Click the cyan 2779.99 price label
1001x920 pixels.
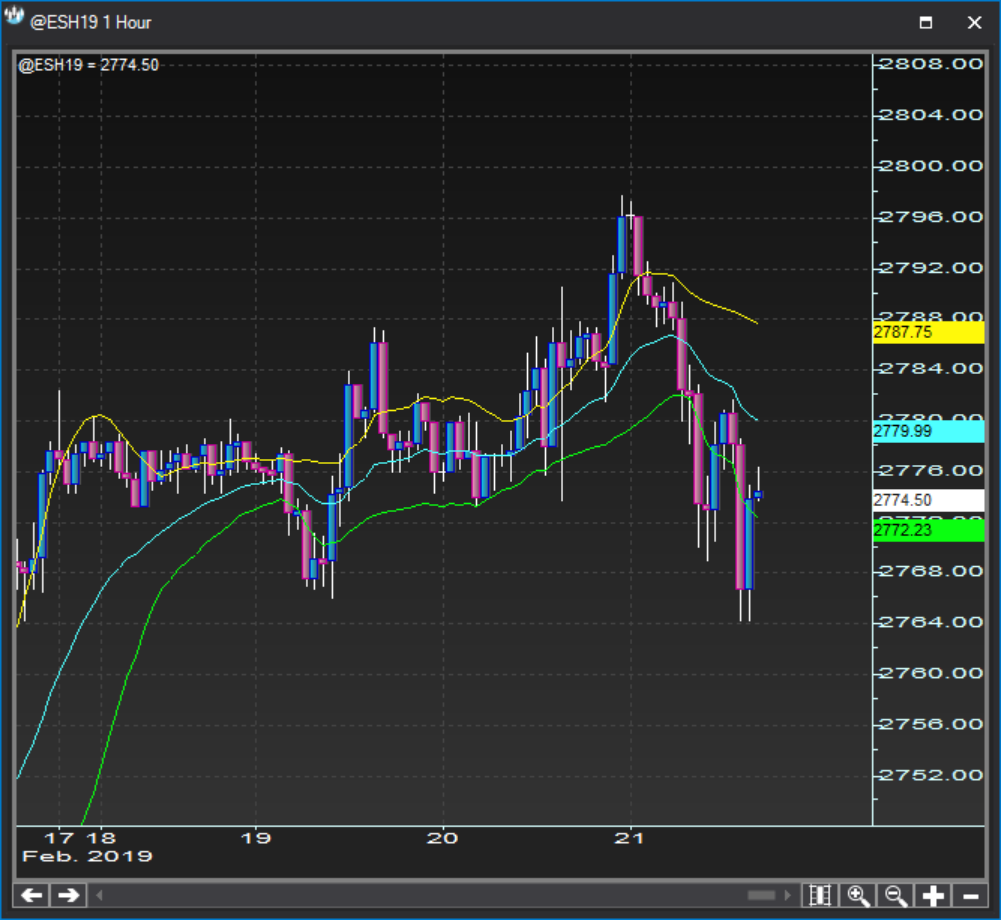(928, 432)
